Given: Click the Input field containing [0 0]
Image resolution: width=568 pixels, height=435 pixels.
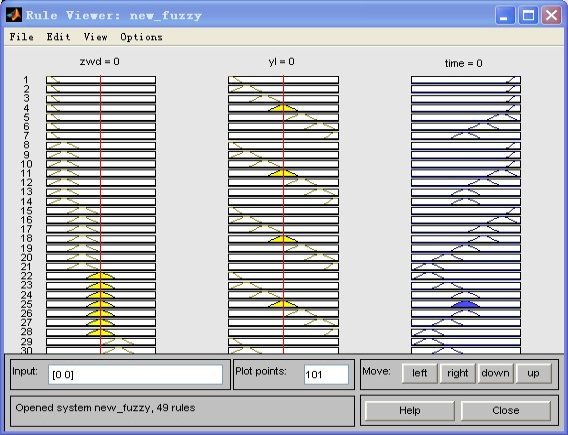Looking at the screenshot, I should tap(135, 375).
